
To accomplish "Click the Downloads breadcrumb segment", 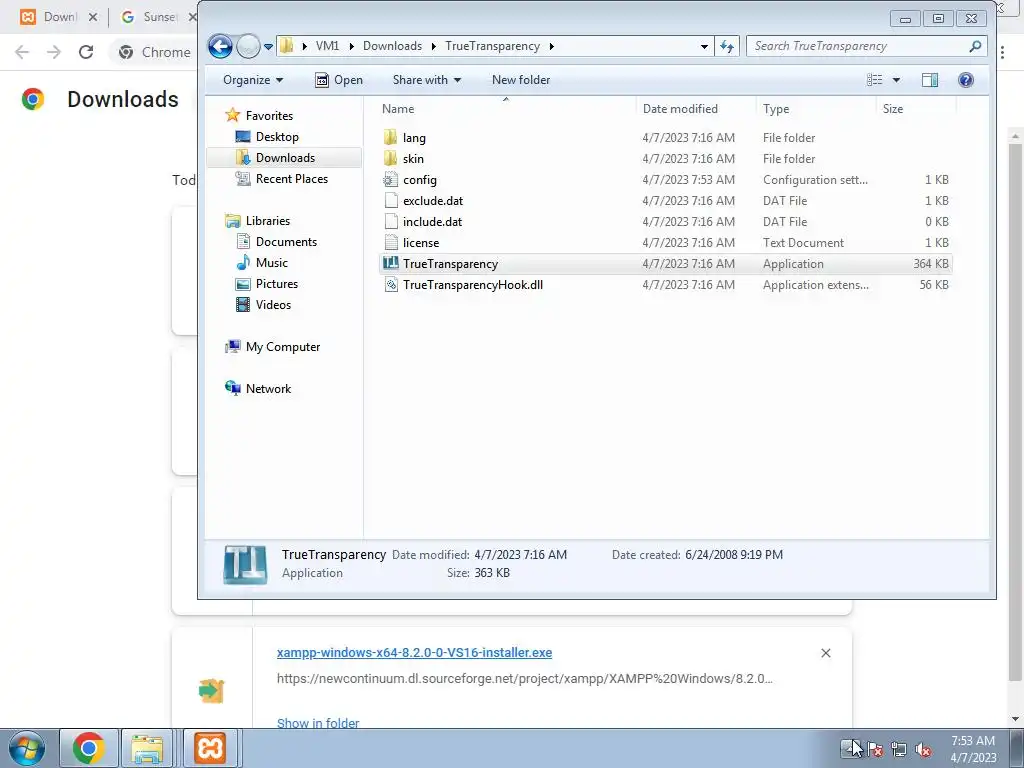I will pyautogui.click(x=392, y=46).
